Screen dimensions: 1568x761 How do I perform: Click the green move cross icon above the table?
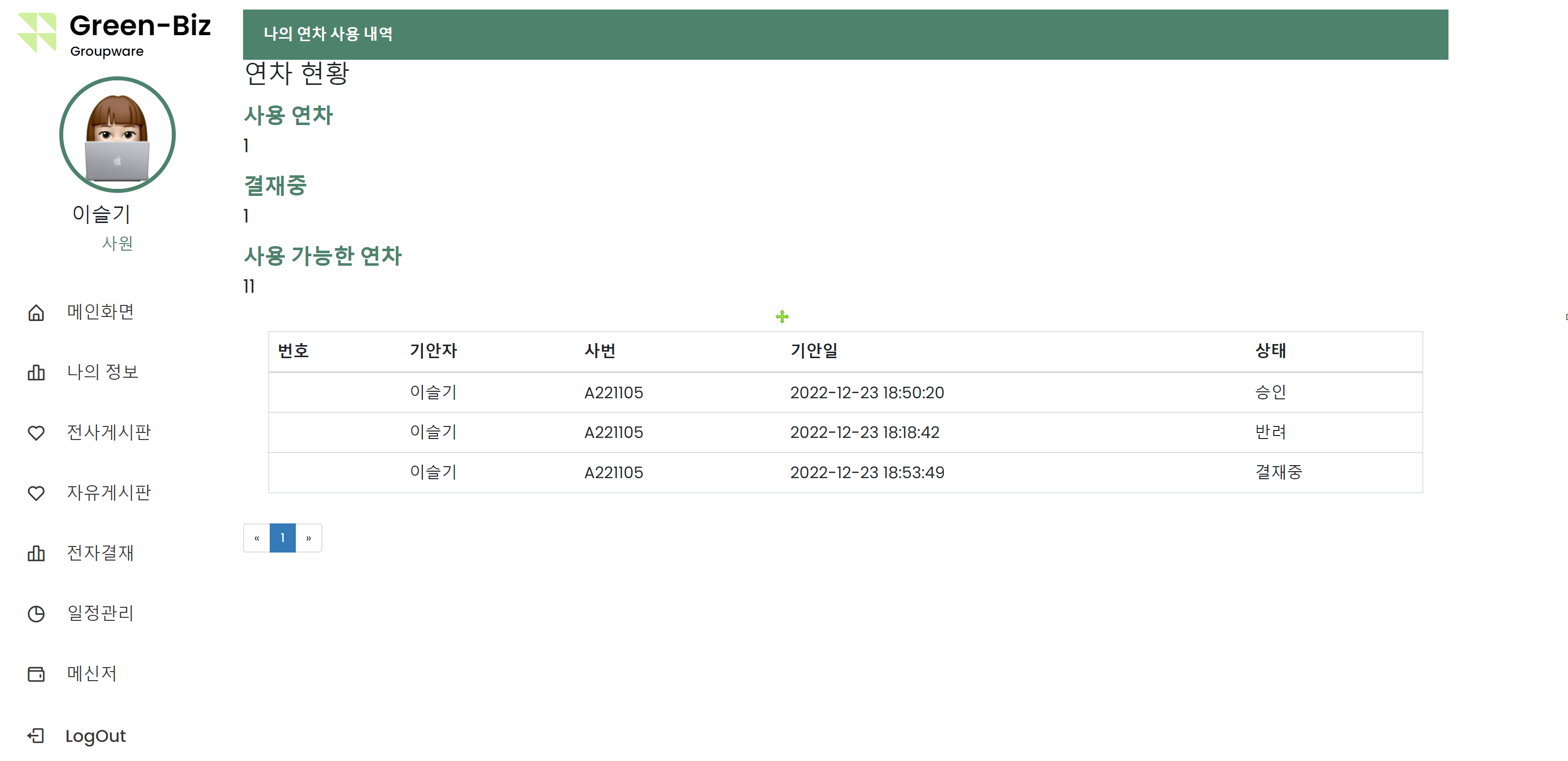tap(782, 316)
